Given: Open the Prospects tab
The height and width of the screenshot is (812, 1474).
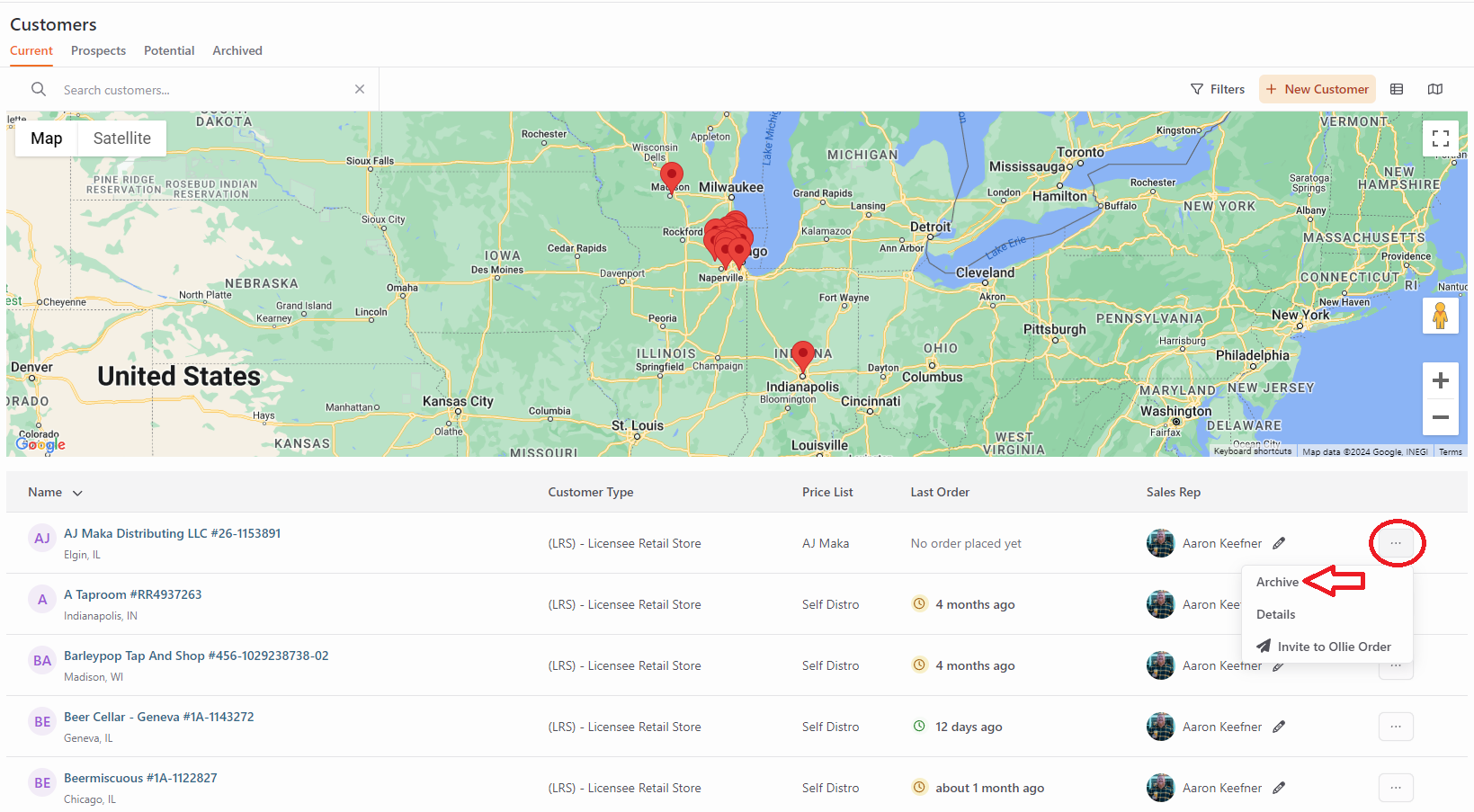Looking at the screenshot, I should [x=98, y=50].
